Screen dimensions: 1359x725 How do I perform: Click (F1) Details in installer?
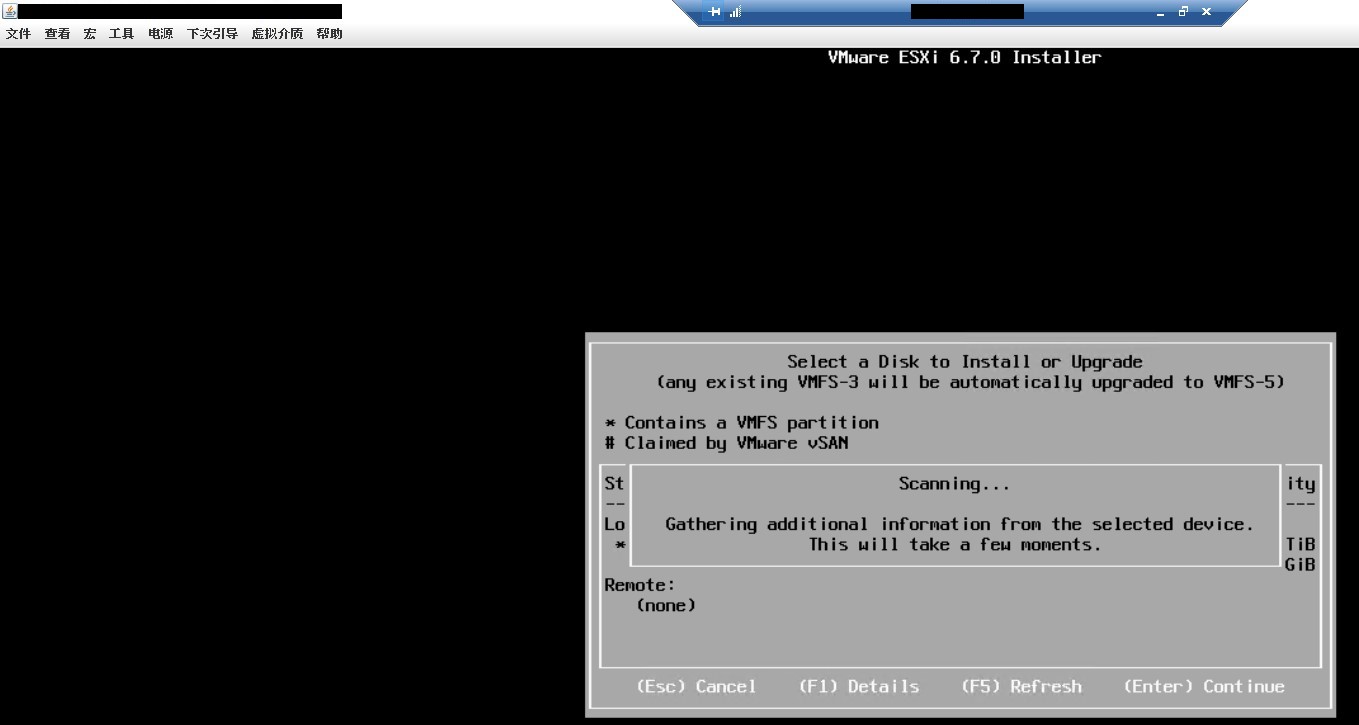(x=859, y=686)
